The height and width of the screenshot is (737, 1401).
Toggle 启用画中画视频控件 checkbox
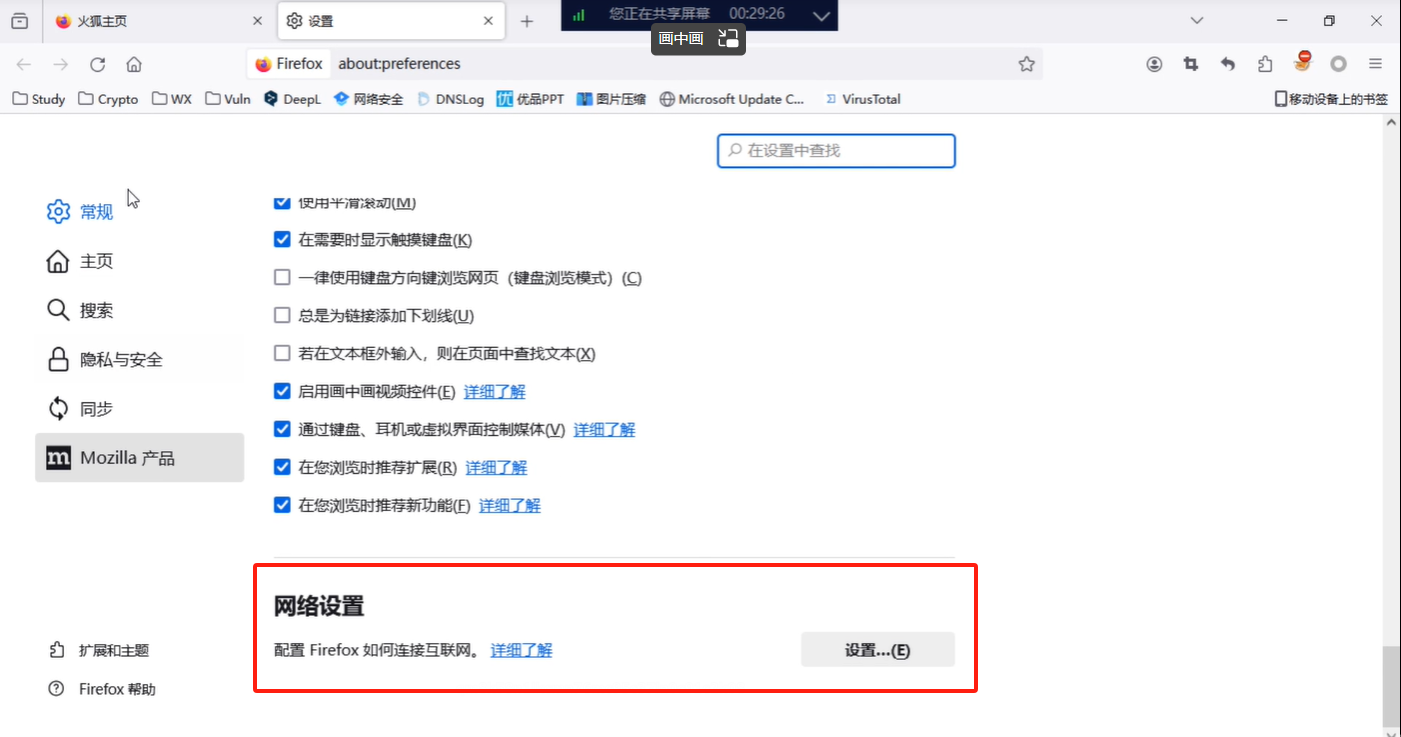(282, 392)
